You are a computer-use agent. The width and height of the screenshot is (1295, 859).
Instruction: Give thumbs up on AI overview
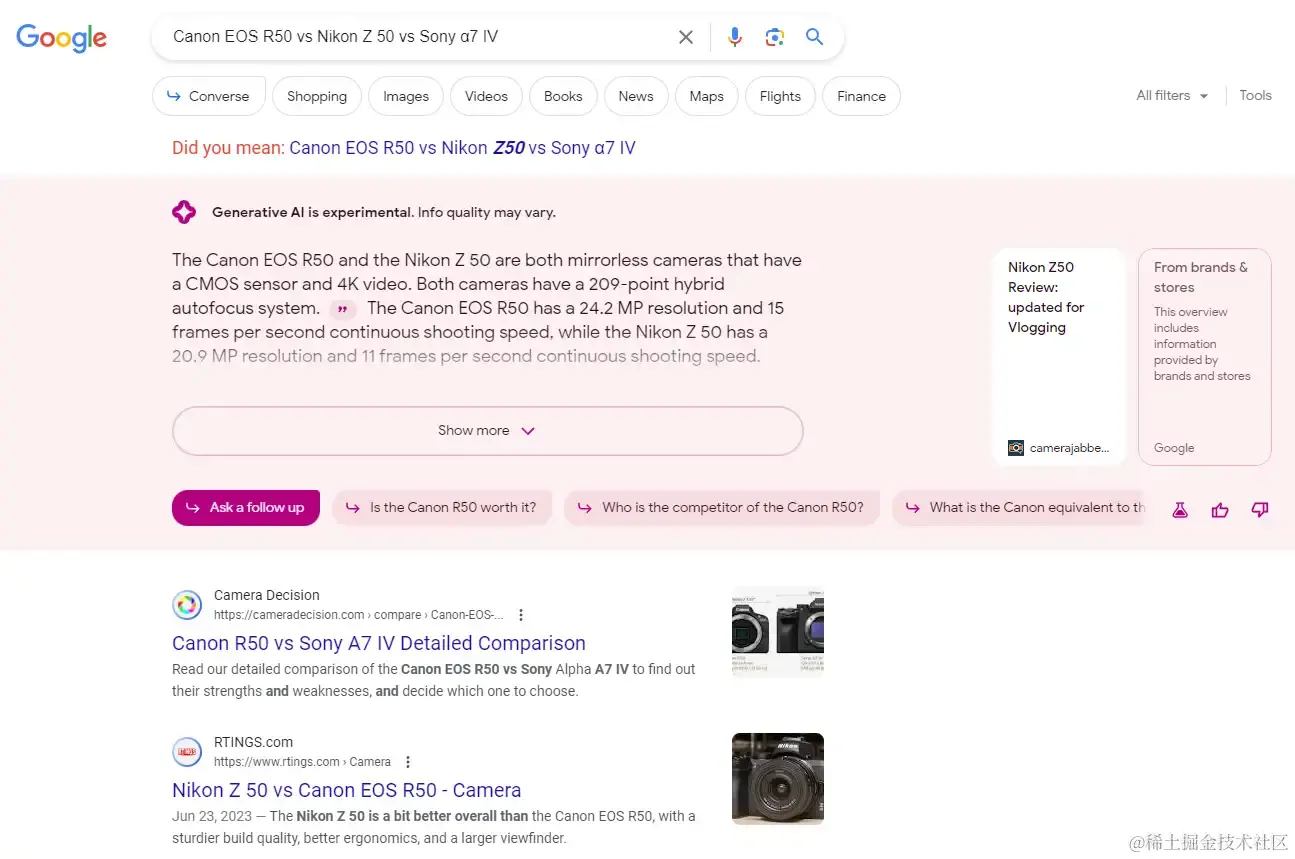pyautogui.click(x=1220, y=510)
